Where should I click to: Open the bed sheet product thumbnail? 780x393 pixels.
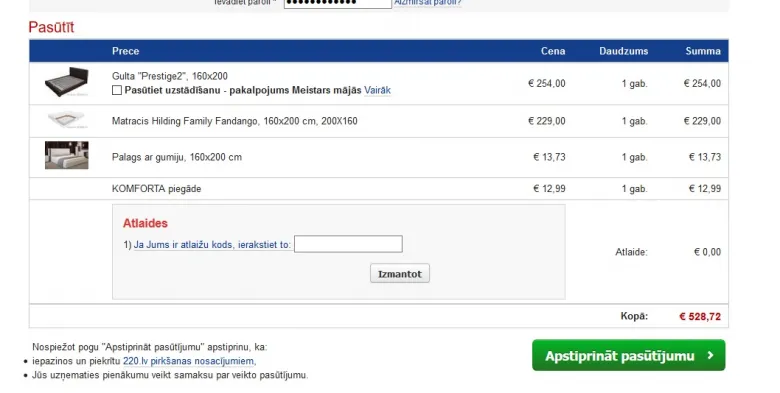[67, 155]
